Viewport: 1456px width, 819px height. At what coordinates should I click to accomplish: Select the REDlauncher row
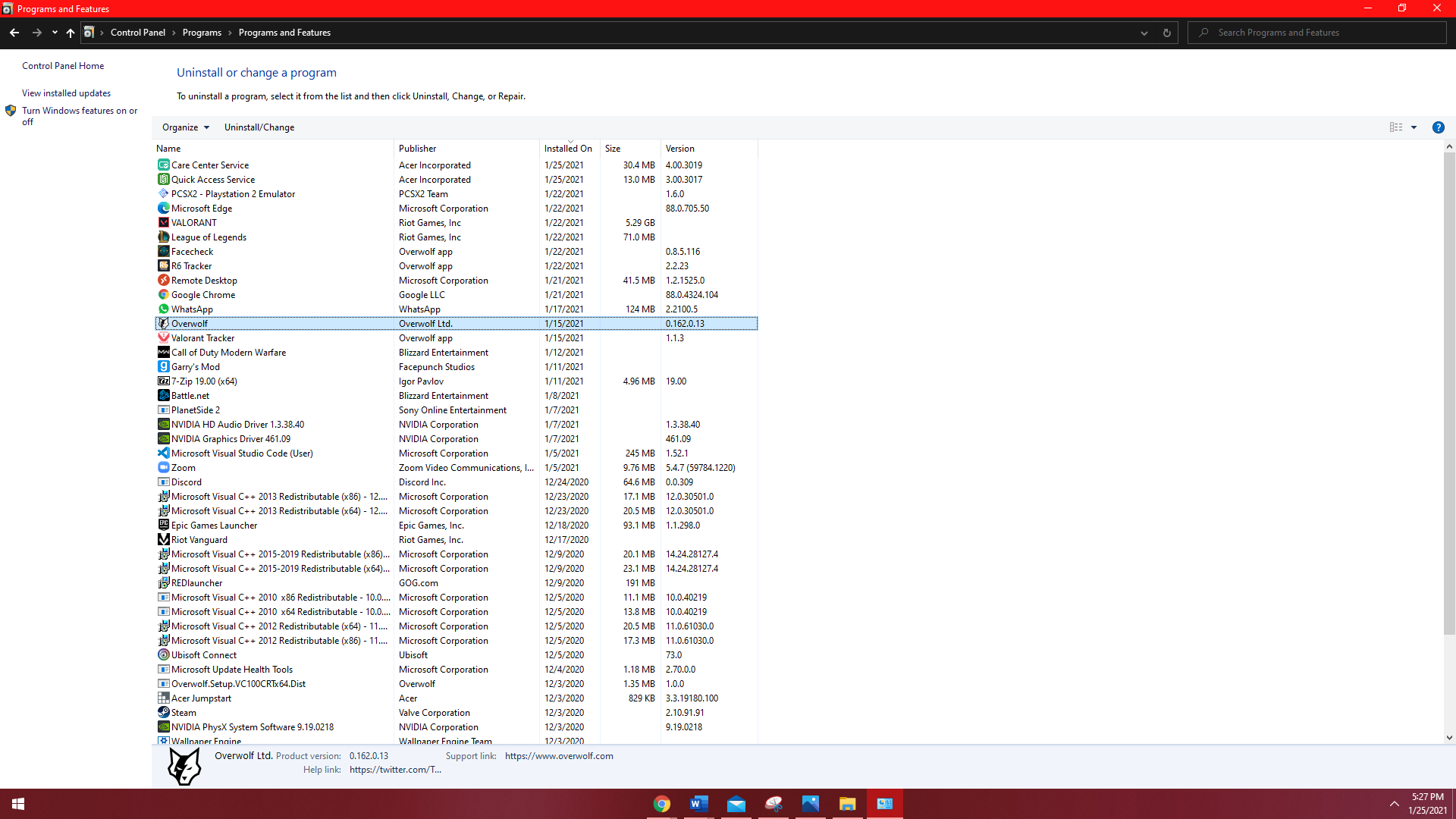pos(456,582)
